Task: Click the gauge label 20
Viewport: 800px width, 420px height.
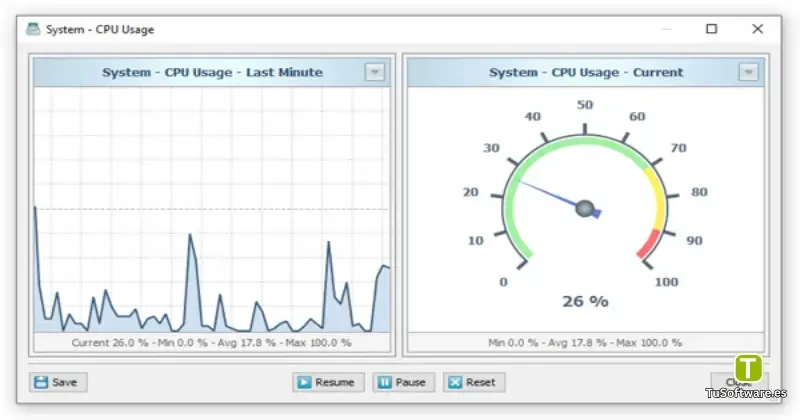Action: pos(470,192)
